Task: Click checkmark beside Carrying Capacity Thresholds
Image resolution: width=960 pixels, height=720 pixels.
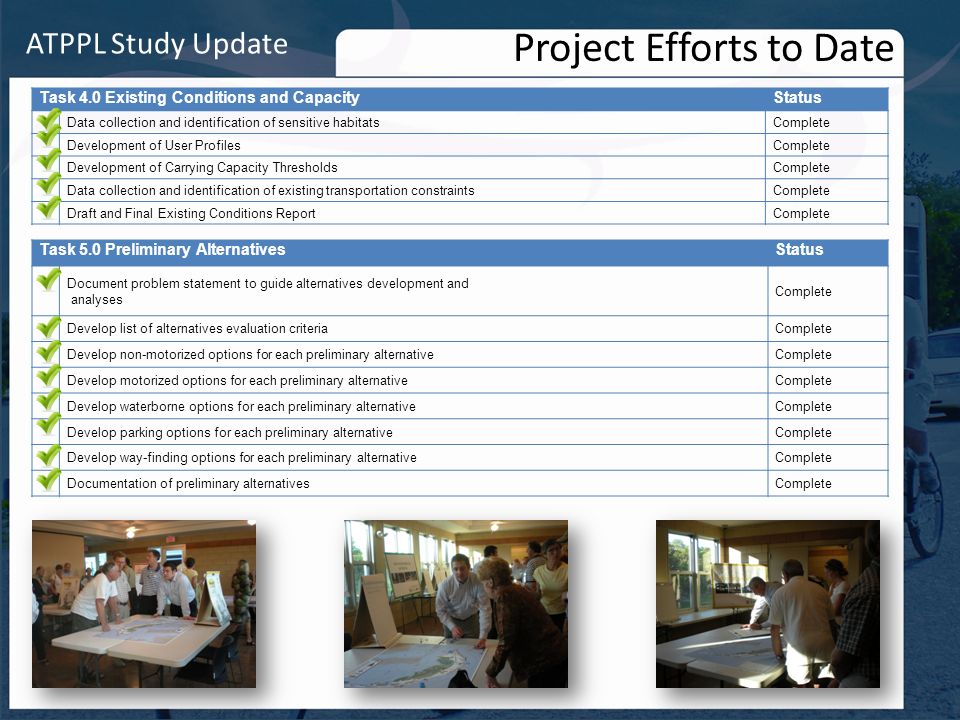Action: [48, 160]
